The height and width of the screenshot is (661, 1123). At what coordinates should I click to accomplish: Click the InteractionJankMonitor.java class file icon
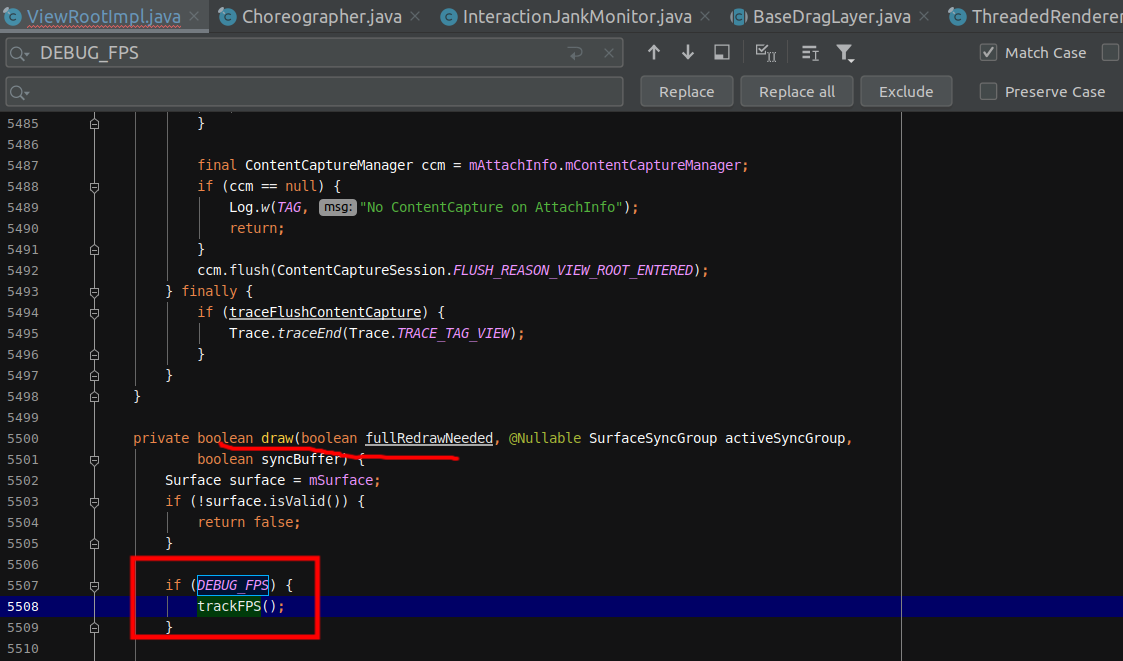448,16
